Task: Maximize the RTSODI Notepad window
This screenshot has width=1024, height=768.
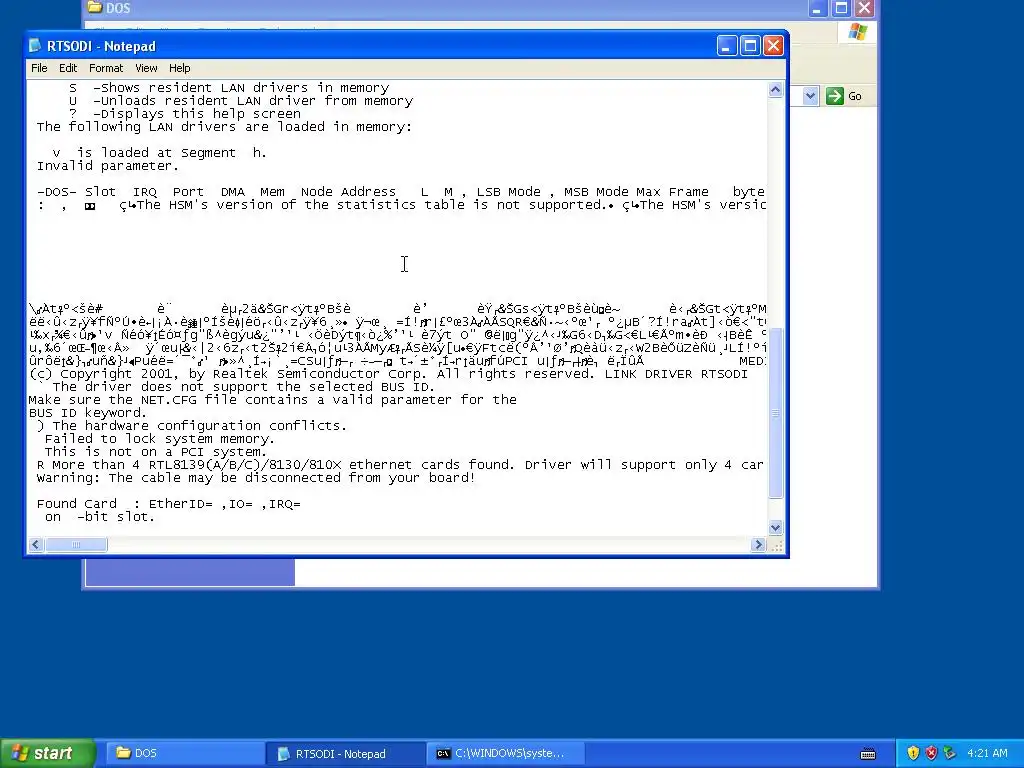Action: [750, 46]
